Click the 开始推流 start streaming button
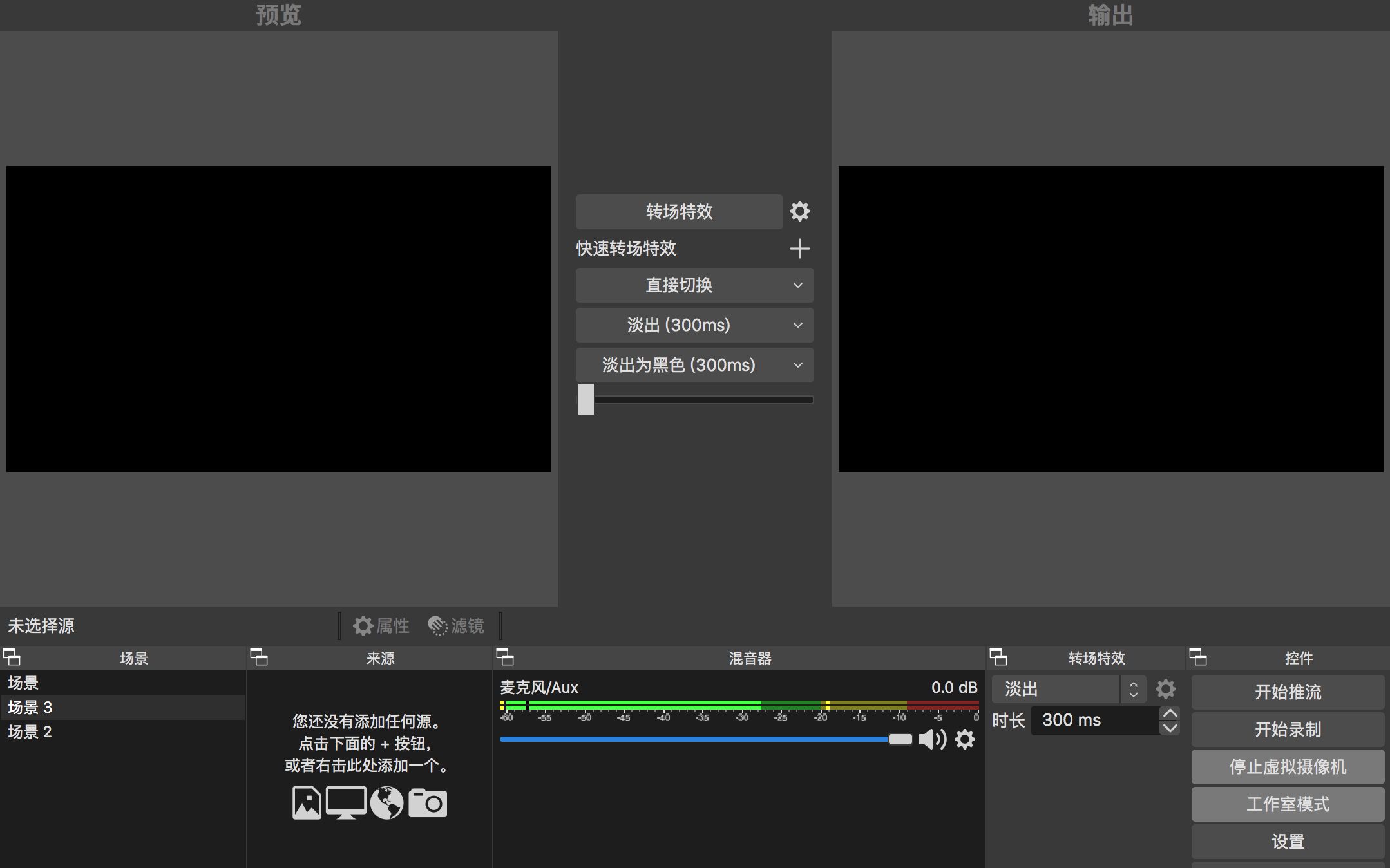Viewport: 1390px width, 868px height. point(1288,692)
